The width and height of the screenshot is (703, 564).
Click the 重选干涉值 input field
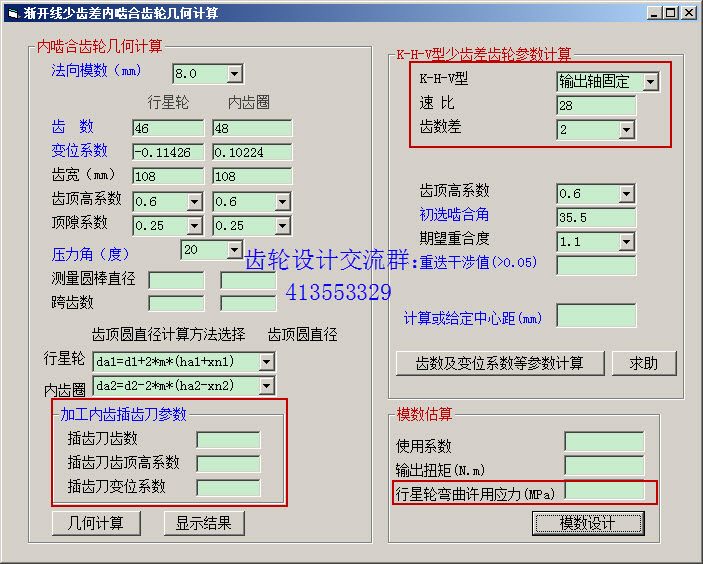[596, 265]
